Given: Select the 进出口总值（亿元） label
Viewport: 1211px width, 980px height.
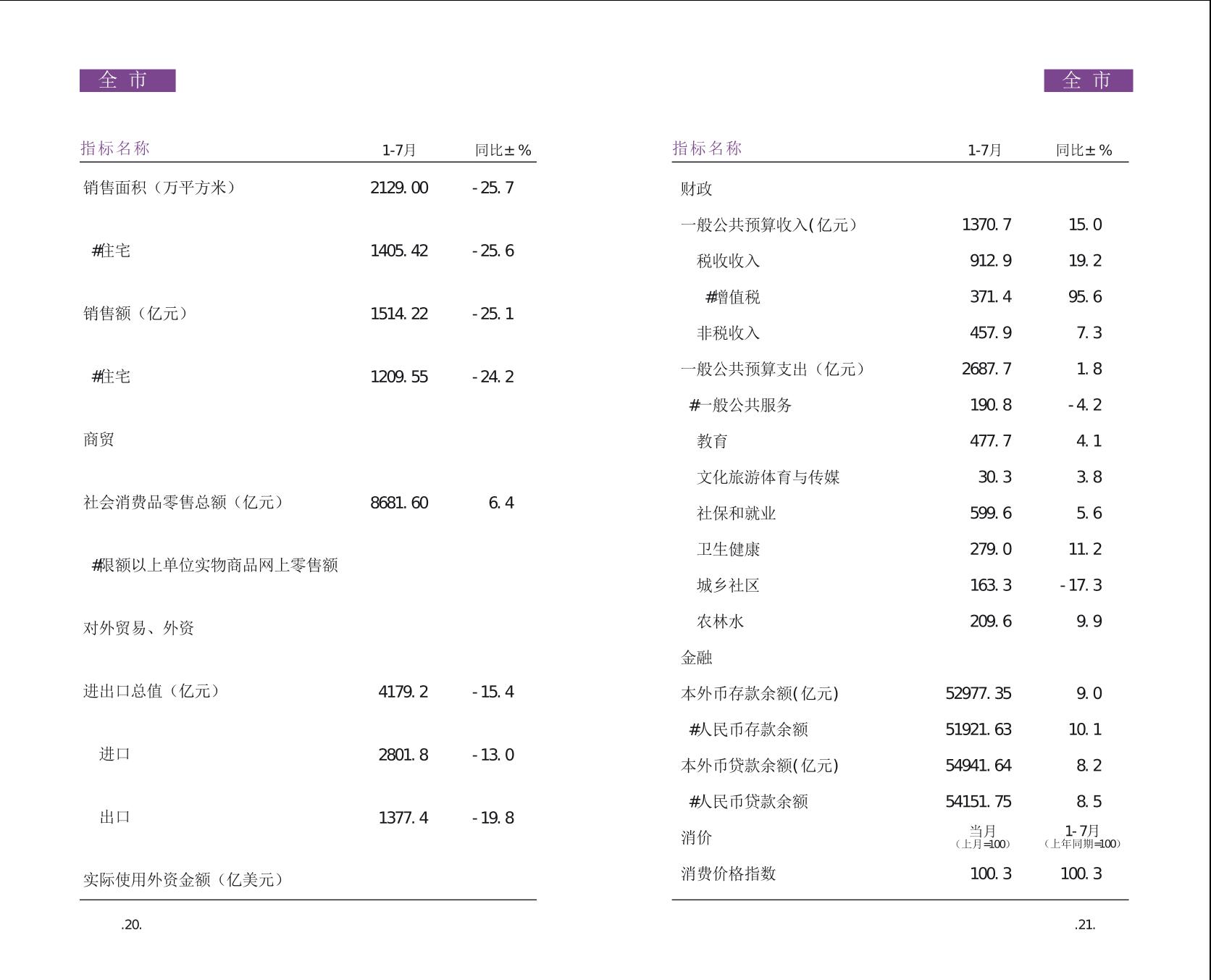Looking at the screenshot, I should [151, 692].
